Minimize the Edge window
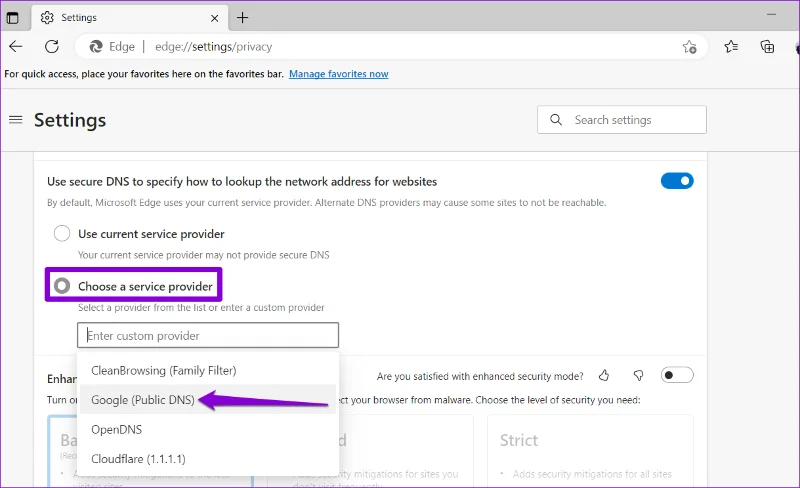800x488 pixels. [x=771, y=15]
